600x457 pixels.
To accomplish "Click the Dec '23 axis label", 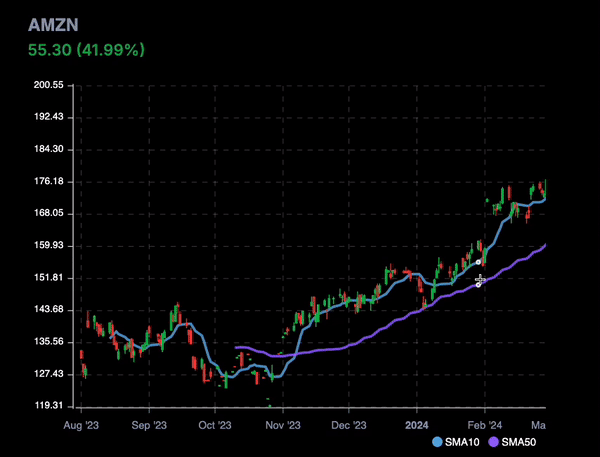I will click(349, 425).
